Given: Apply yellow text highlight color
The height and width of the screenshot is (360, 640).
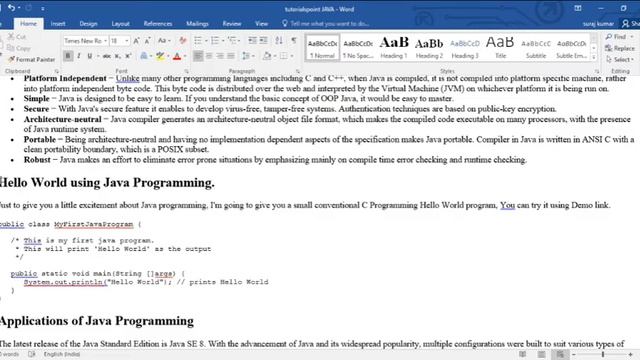Looking at the screenshot, I should (160, 56).
